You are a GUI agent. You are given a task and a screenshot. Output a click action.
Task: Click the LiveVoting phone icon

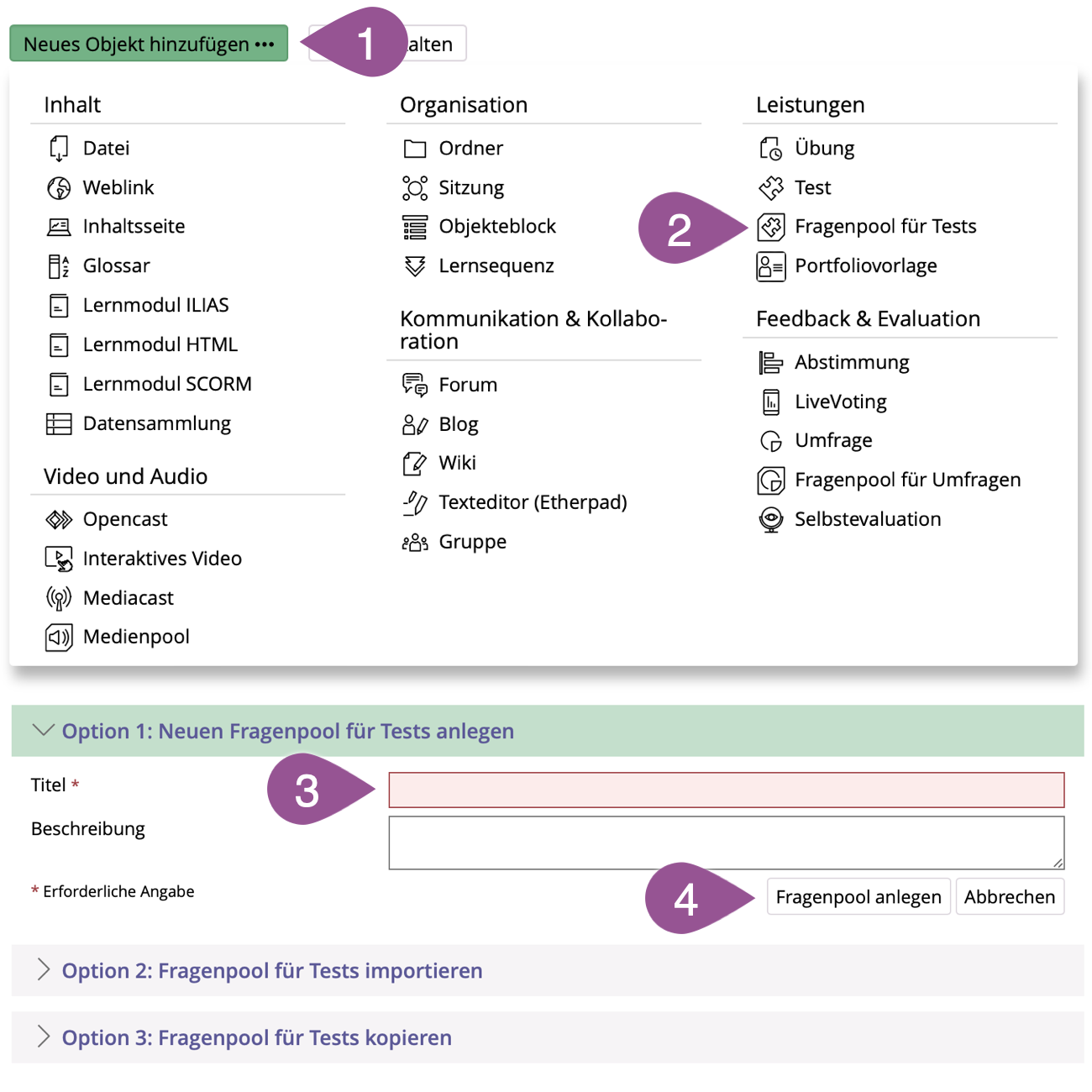(x=770, y=402)
